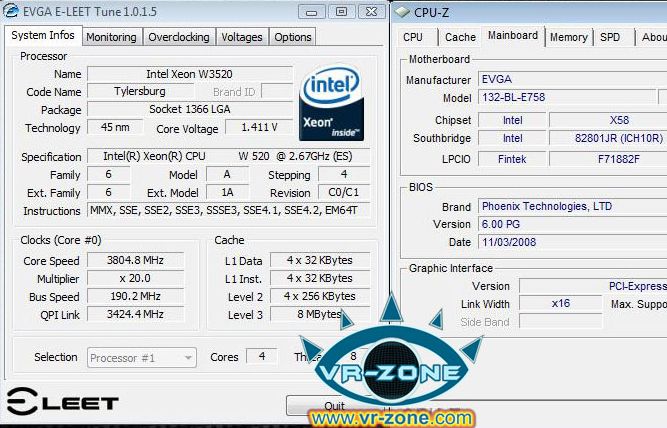This screenshot has width=667, height=428.
Task: Open the SPD tab in CPU-Z
Action: pyautogui.click(x=610, y=37)
